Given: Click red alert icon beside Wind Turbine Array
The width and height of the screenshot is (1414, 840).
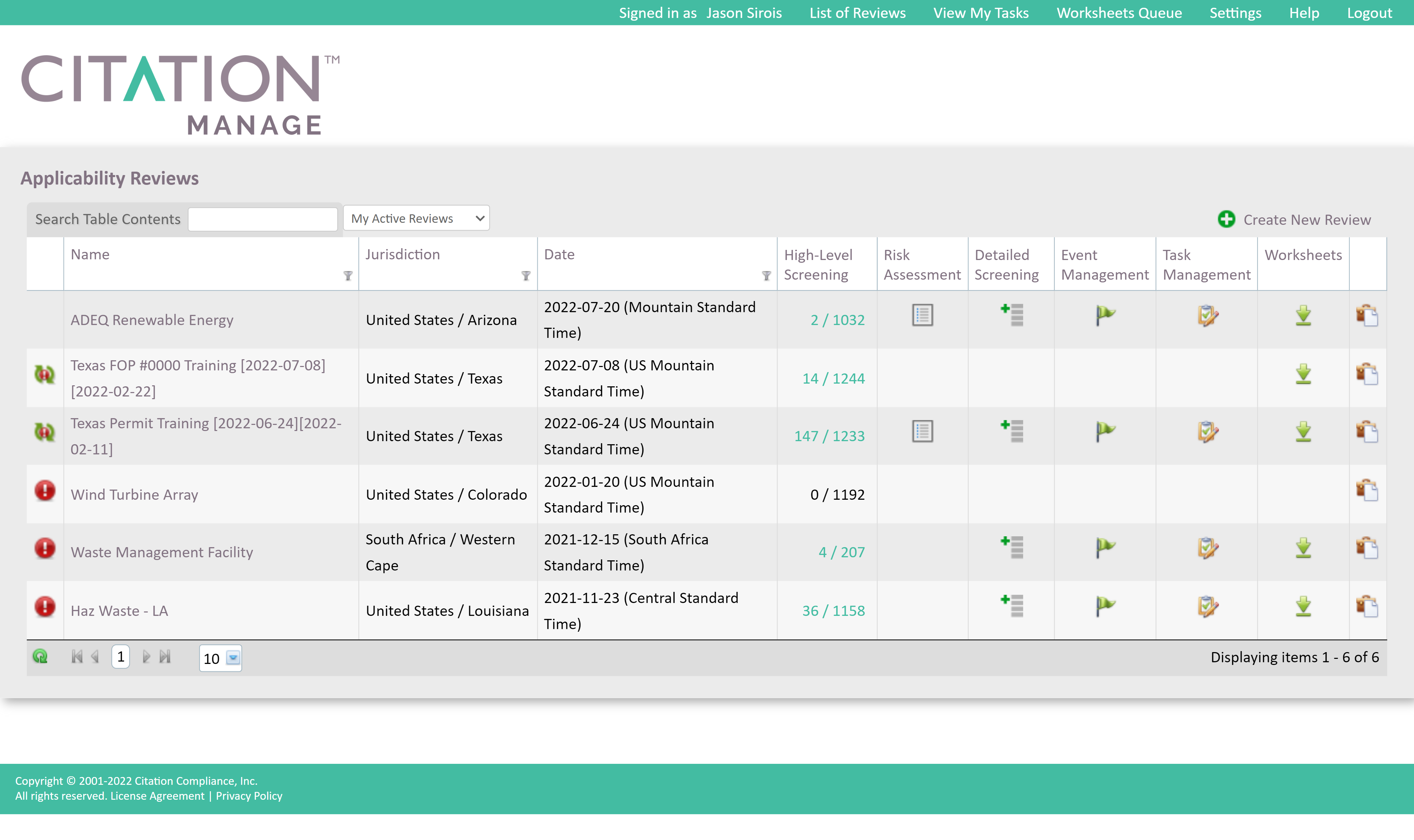Looking at the screenshot, I should point(45,490).
